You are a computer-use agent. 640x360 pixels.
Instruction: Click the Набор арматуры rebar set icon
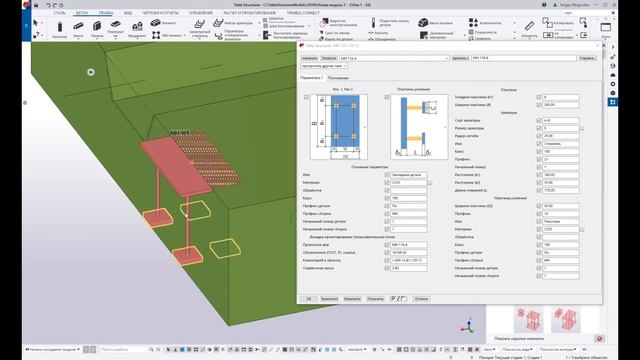coord(218,22)
